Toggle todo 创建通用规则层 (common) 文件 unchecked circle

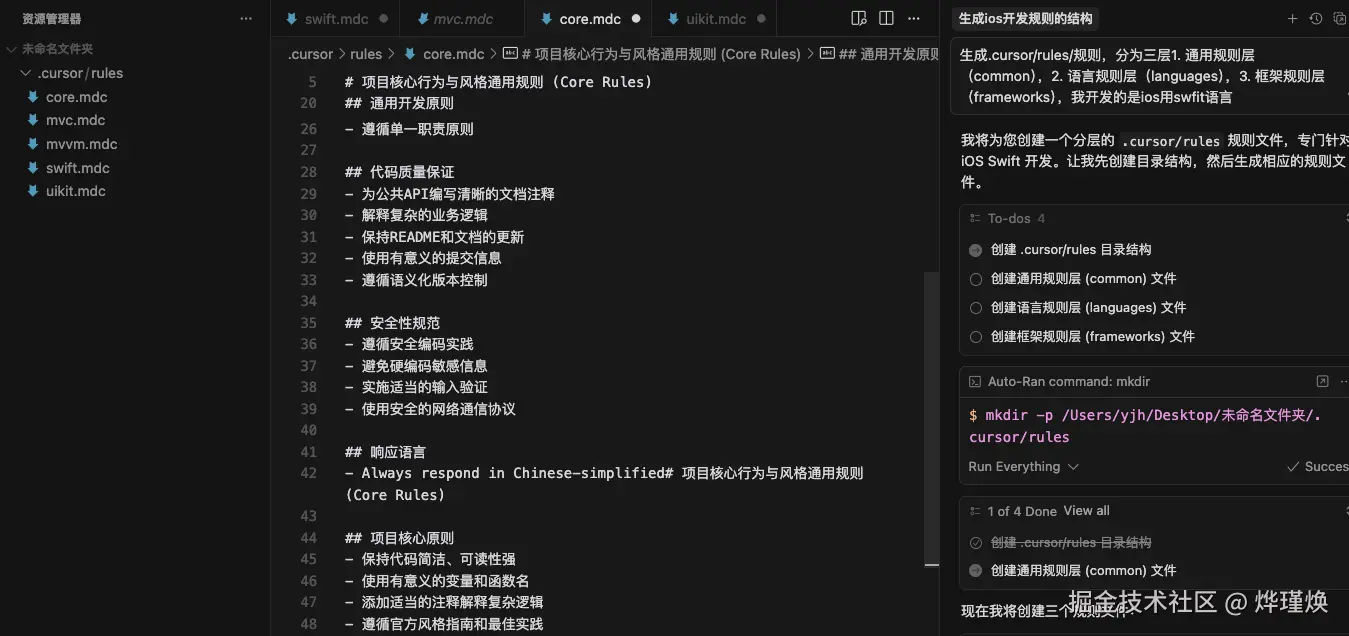point(976,279)
